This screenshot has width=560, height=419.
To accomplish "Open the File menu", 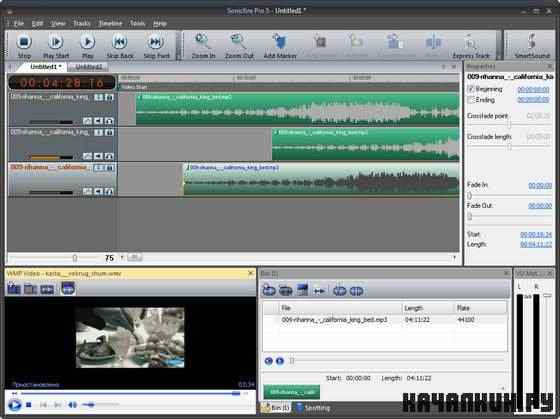I will pyautogui.click(x=19, y=24).
